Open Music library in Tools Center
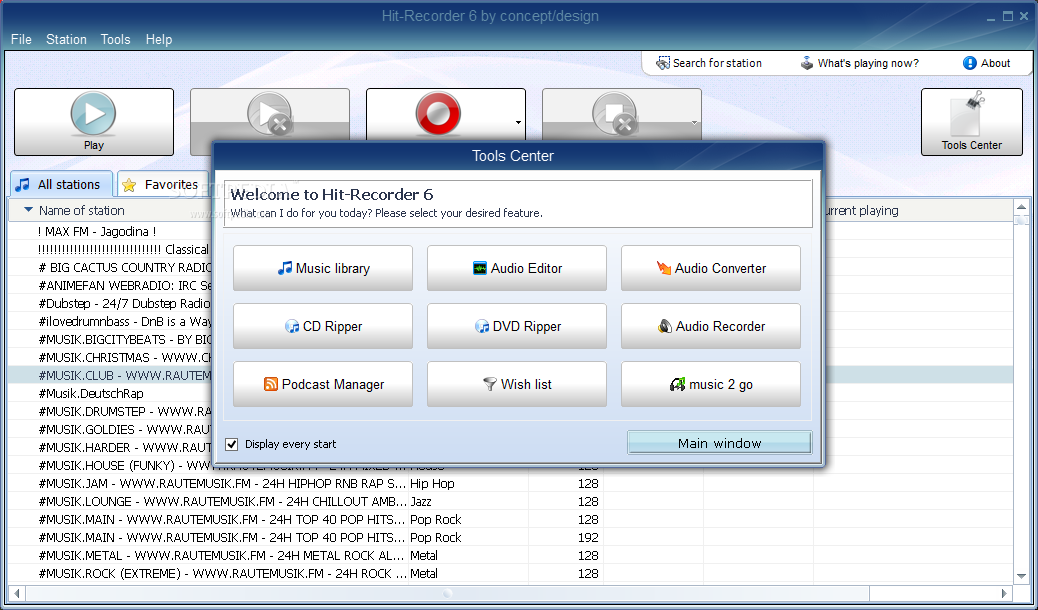Screen dimensions: 1038x610 (x=323, y=268)
